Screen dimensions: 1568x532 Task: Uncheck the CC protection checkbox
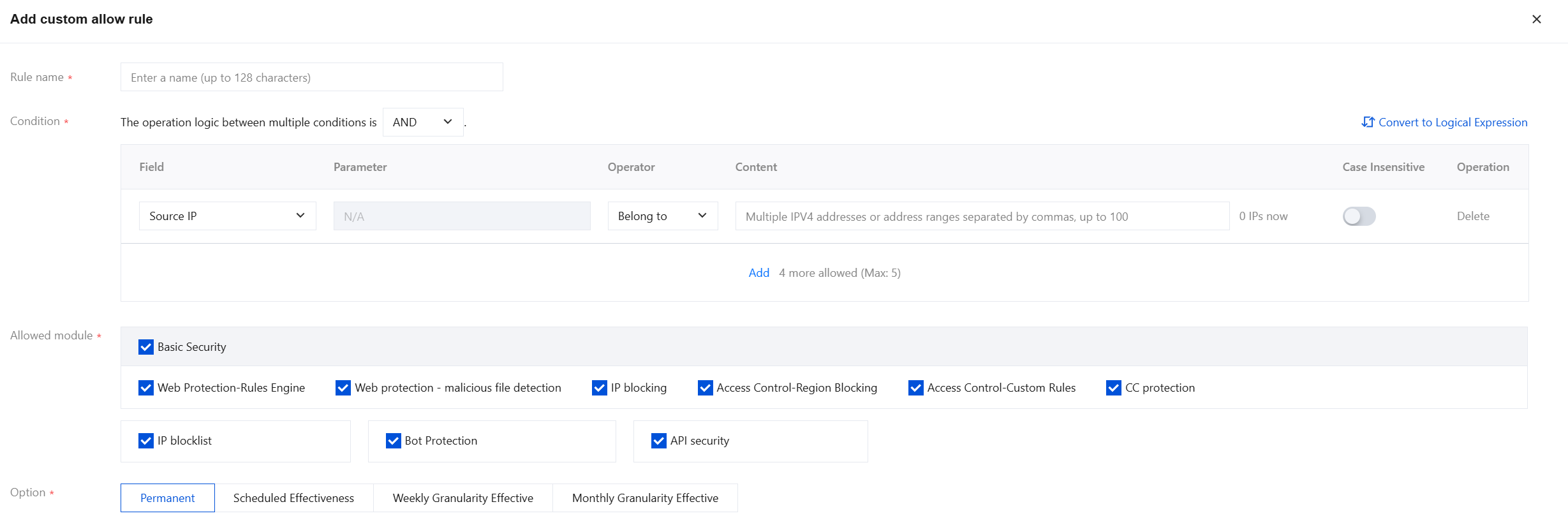1114,388
